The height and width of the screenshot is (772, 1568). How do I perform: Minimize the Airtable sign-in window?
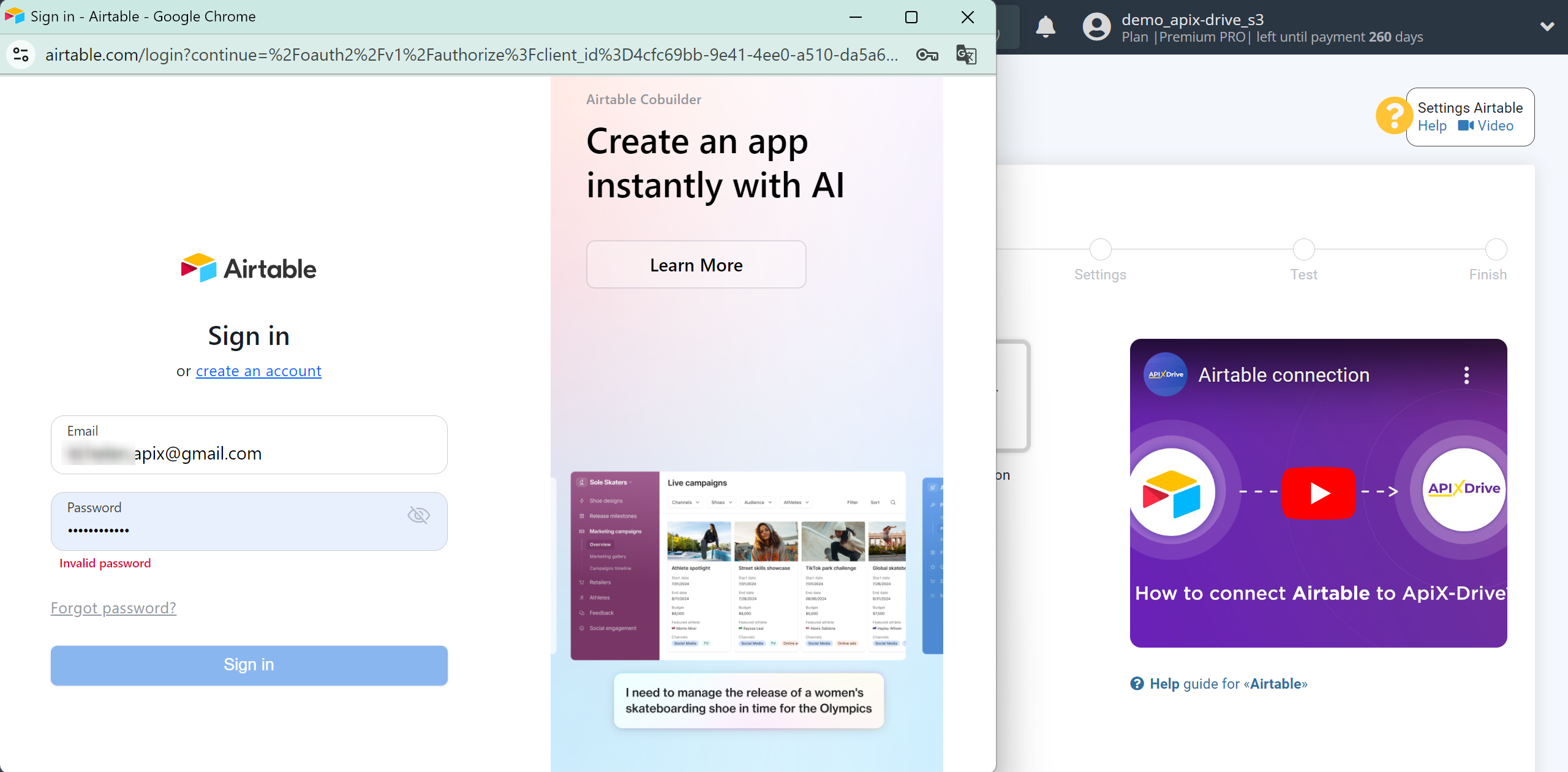856,17
